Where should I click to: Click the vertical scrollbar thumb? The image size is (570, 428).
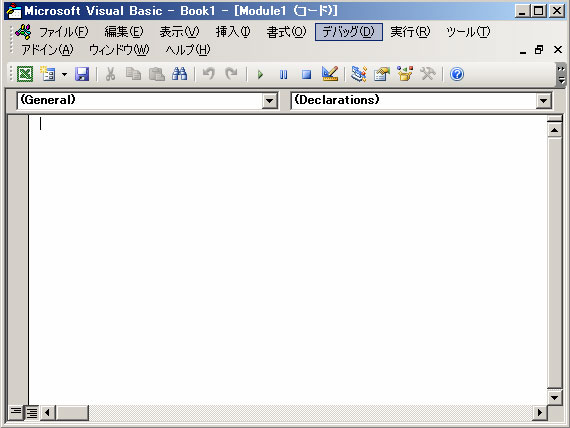pyautogui.click(x=555, y=263)
